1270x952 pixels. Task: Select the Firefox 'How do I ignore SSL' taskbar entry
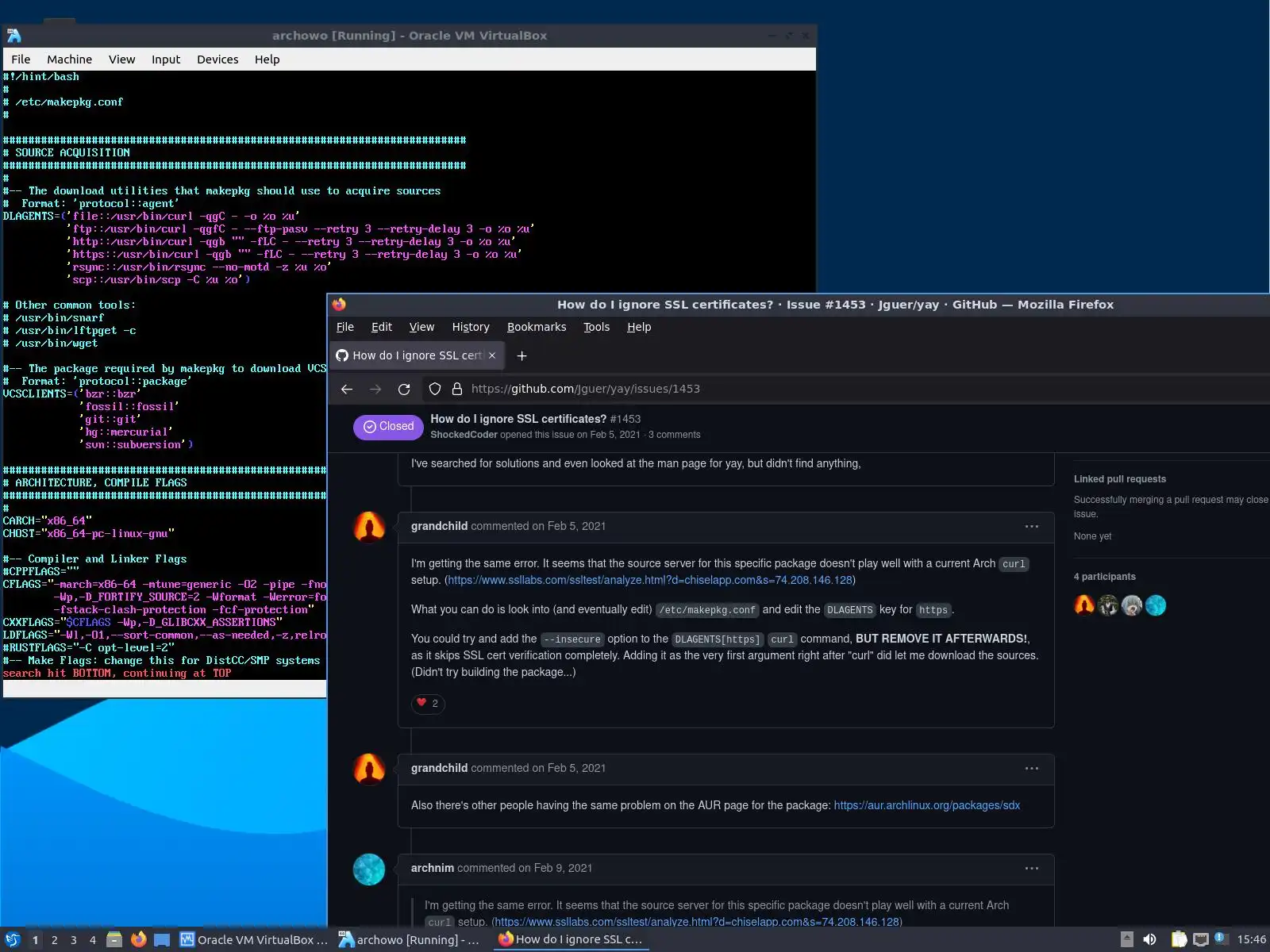571,940
